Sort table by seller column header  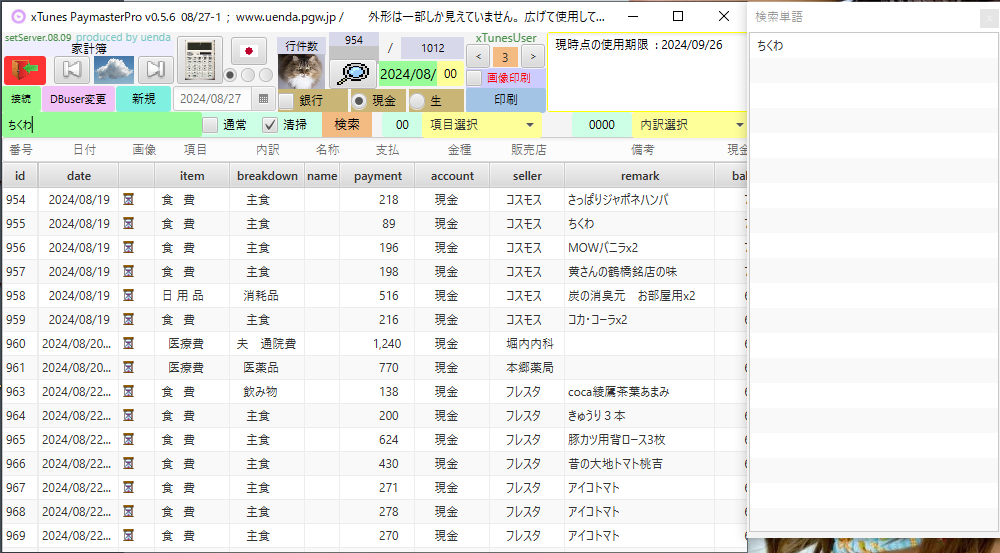526,175
